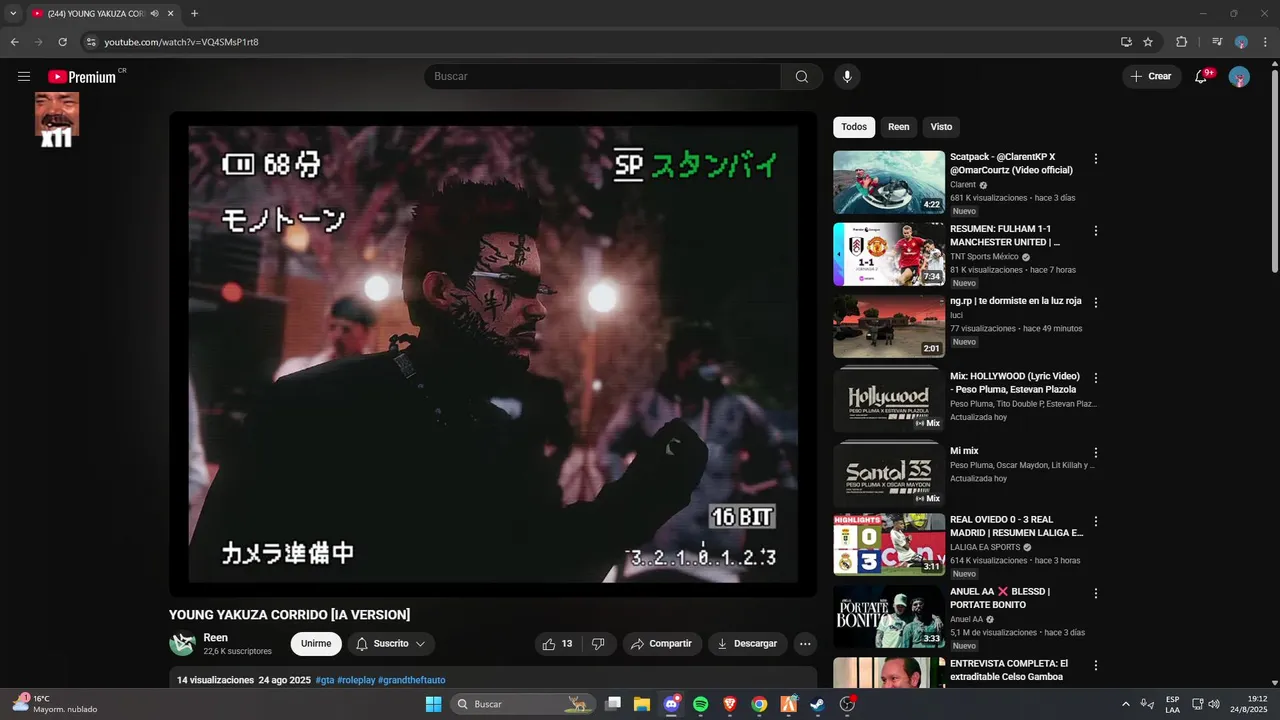
Task: Click Windows taskbar search box
Action: (522, 704)
